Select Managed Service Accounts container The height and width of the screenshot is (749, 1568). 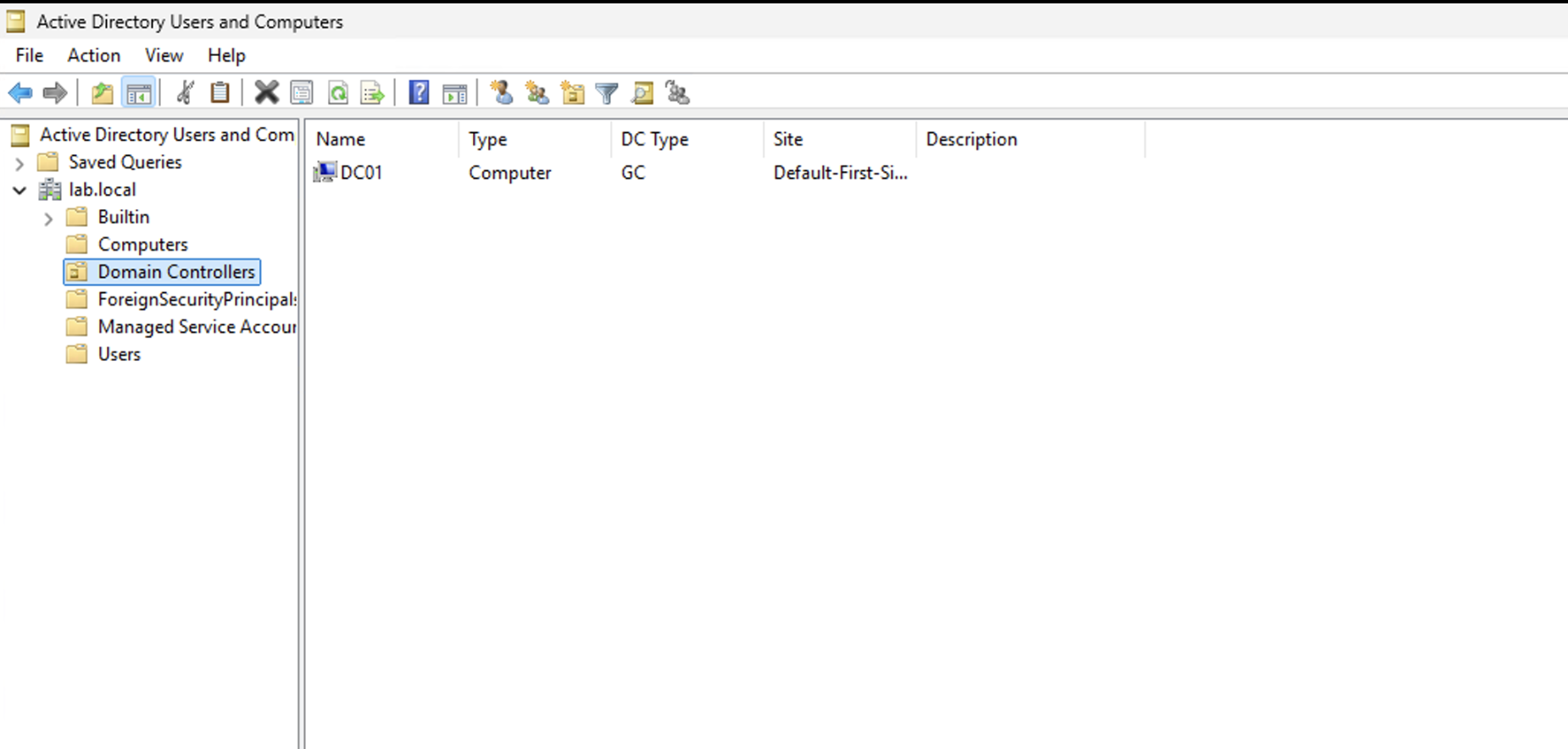pos(197,327)
